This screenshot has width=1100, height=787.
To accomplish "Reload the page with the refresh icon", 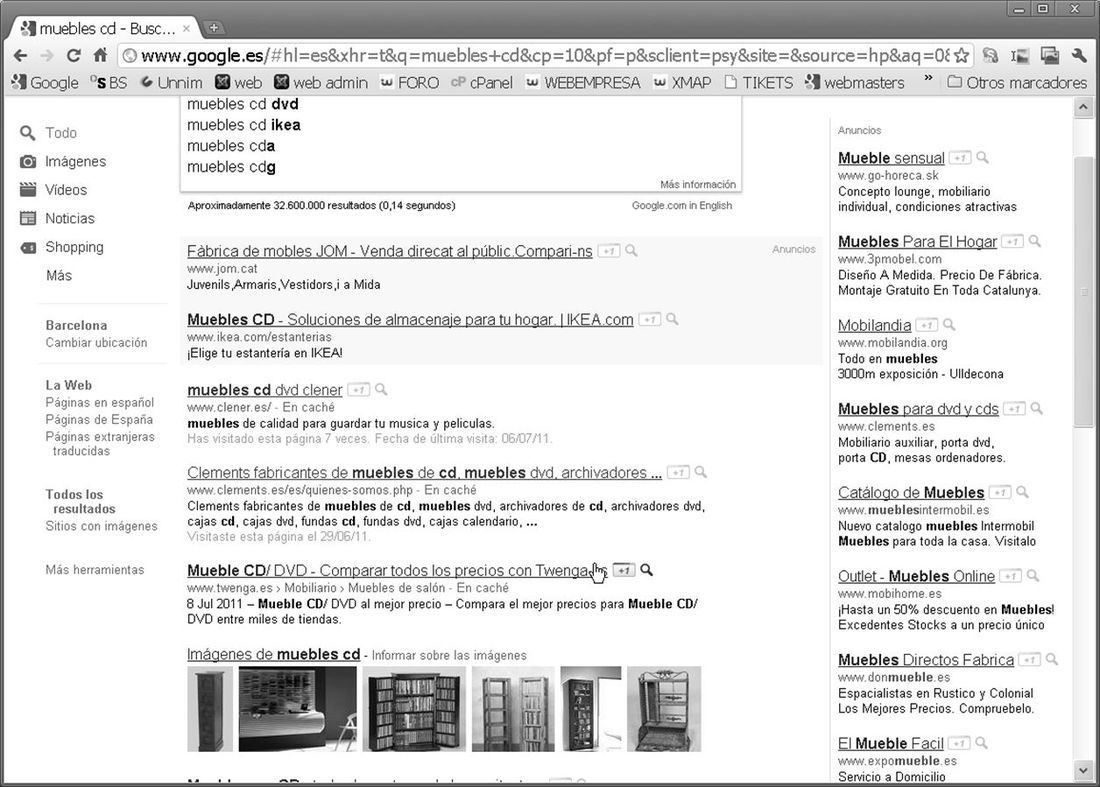I will [74, 55].
